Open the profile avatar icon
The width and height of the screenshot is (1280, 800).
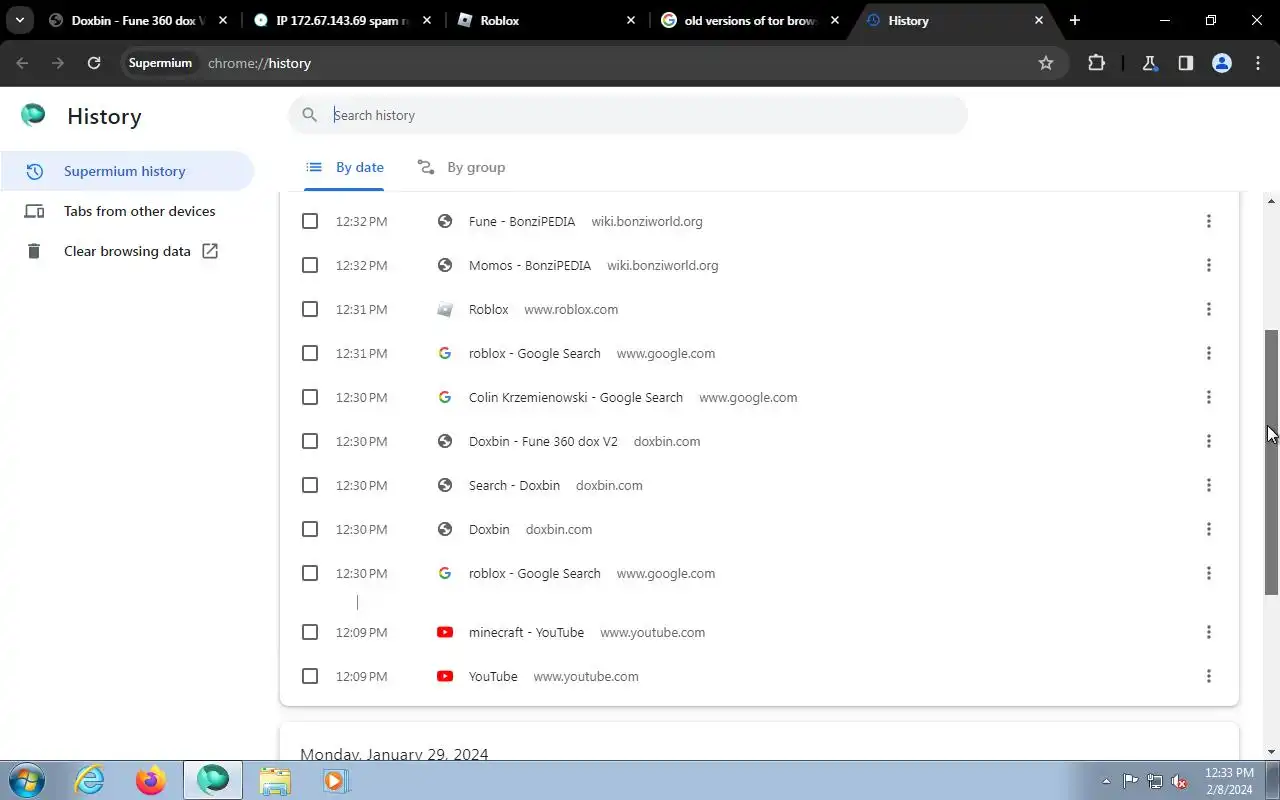coord(1221,63)
